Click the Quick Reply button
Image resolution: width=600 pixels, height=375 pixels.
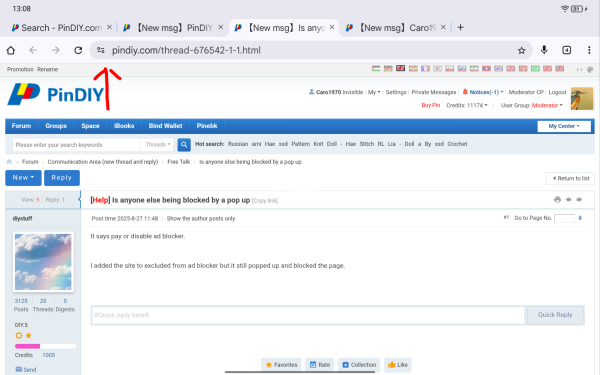click(555, 315)
